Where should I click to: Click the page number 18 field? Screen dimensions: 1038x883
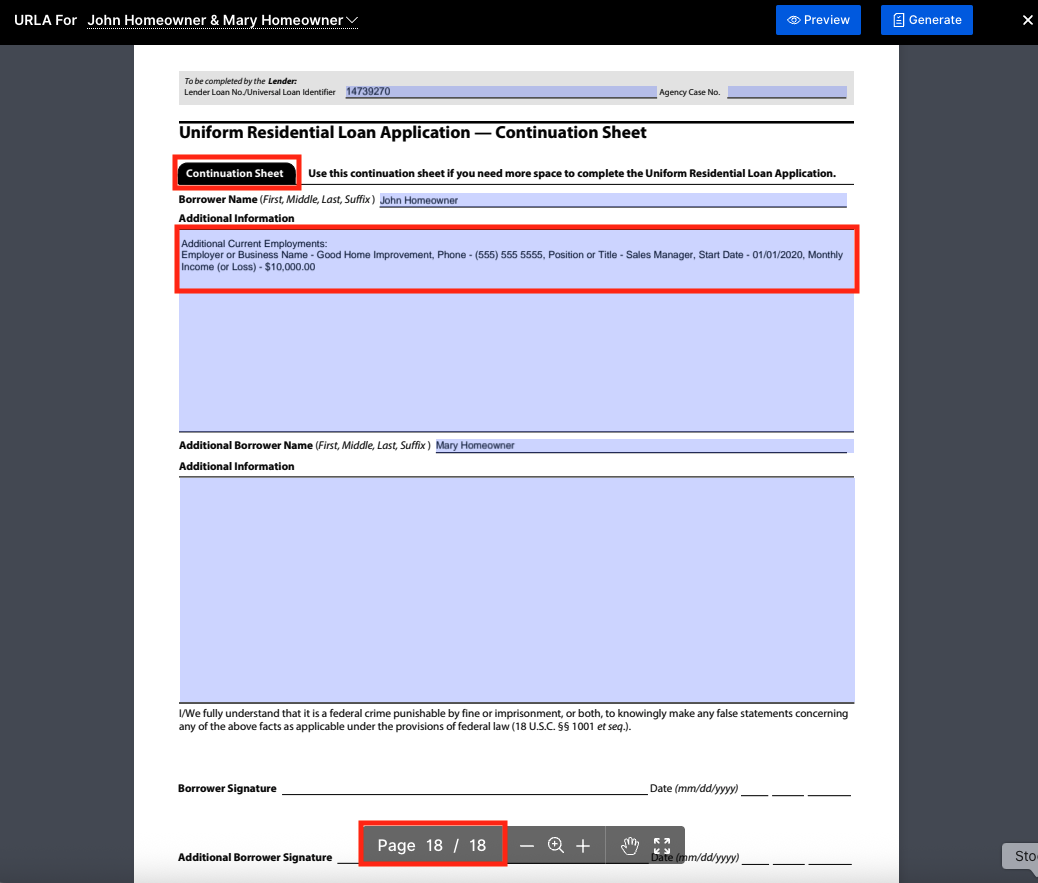pyautogui.click(x=434, y=845)
